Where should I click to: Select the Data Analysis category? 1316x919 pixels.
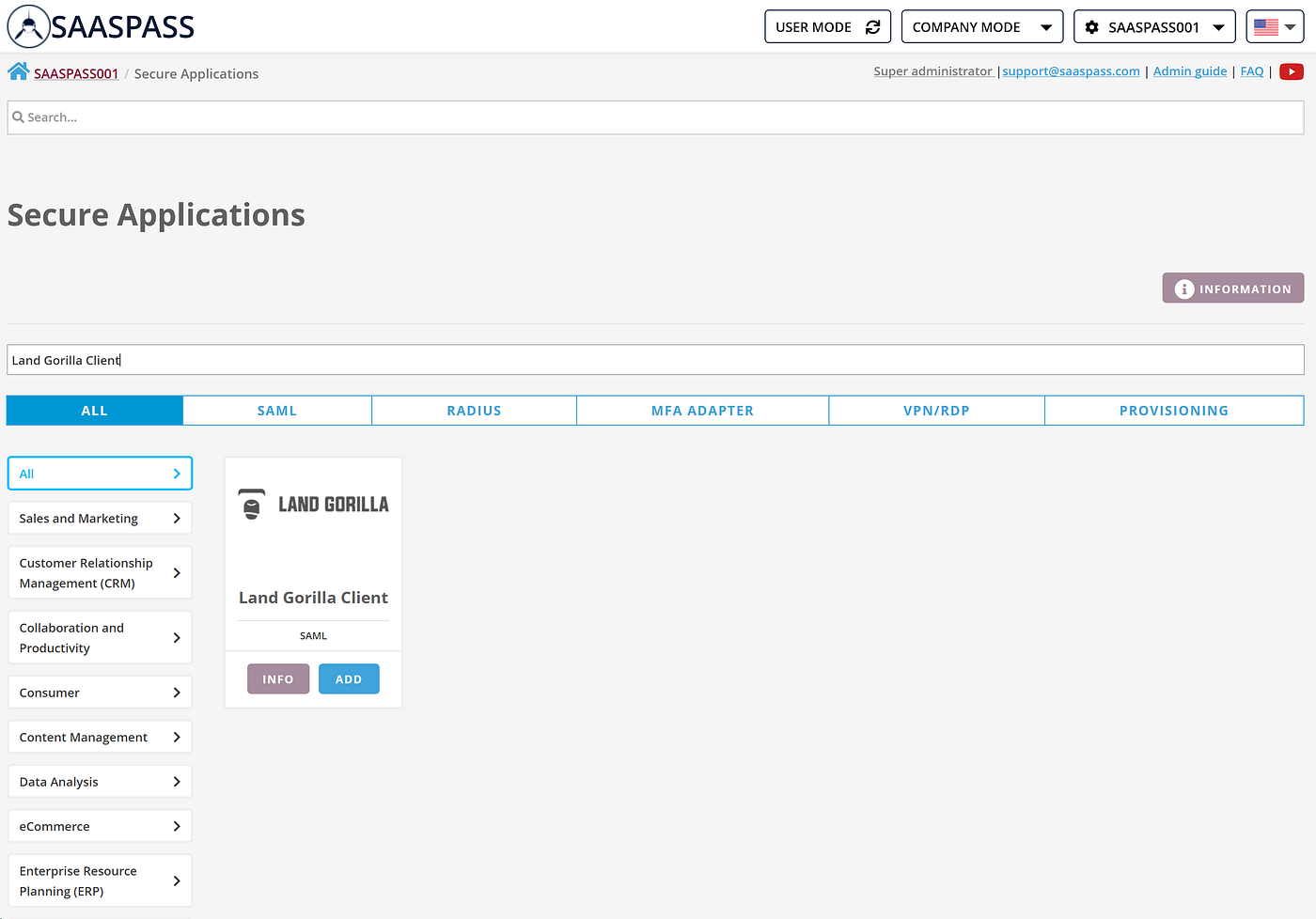(x=100, y=782)
